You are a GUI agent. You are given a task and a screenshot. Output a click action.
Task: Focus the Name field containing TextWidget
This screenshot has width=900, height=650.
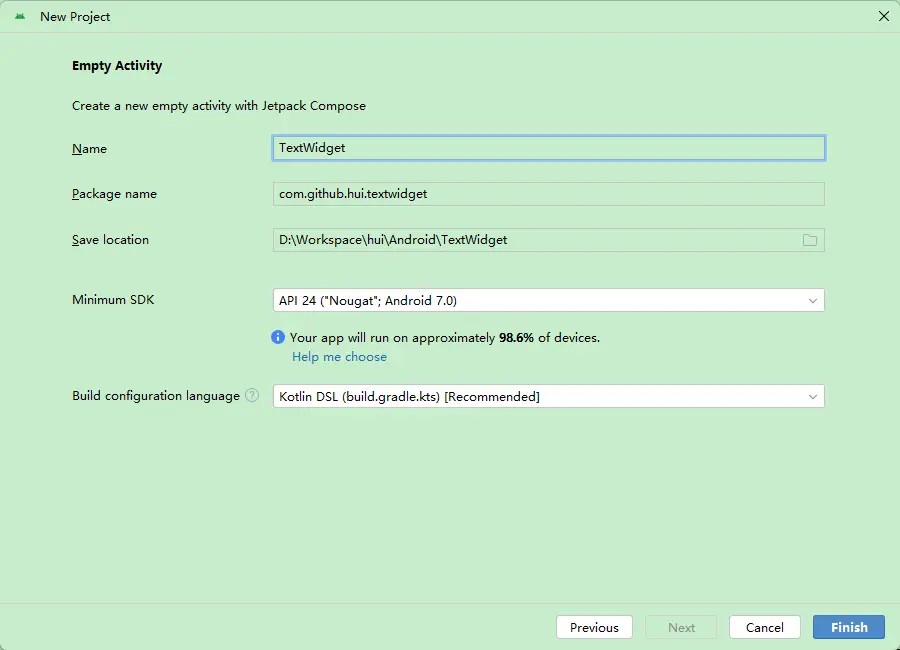pyautogui.click(x=548, y=148)
